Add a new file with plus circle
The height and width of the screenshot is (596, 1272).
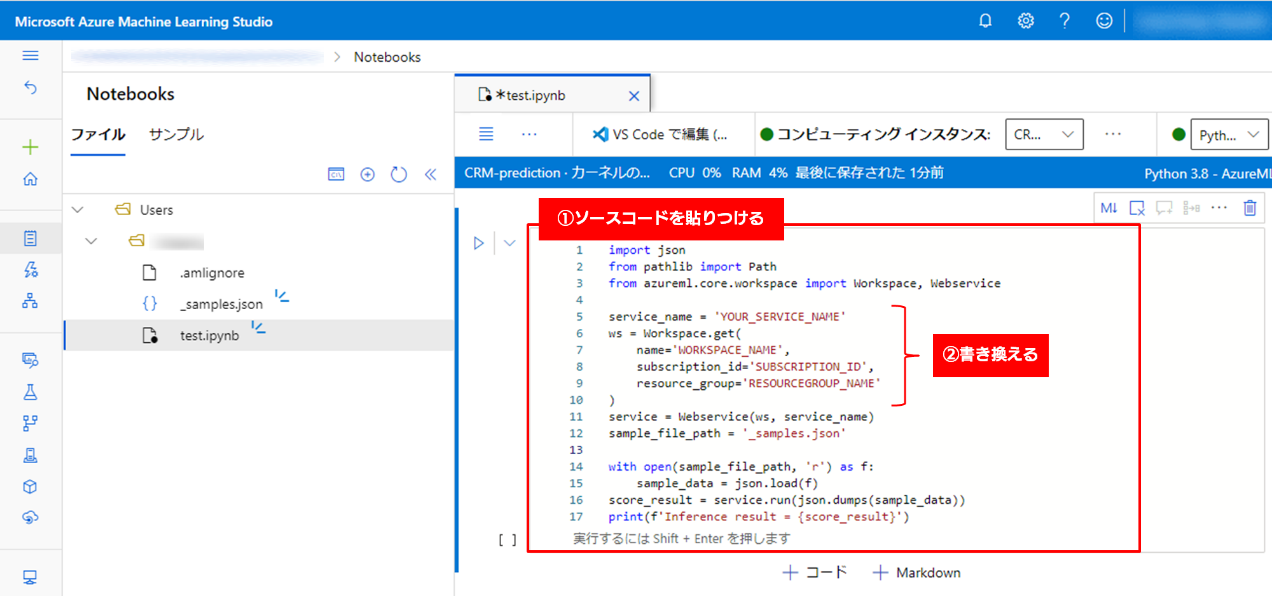tap(367, 174)
